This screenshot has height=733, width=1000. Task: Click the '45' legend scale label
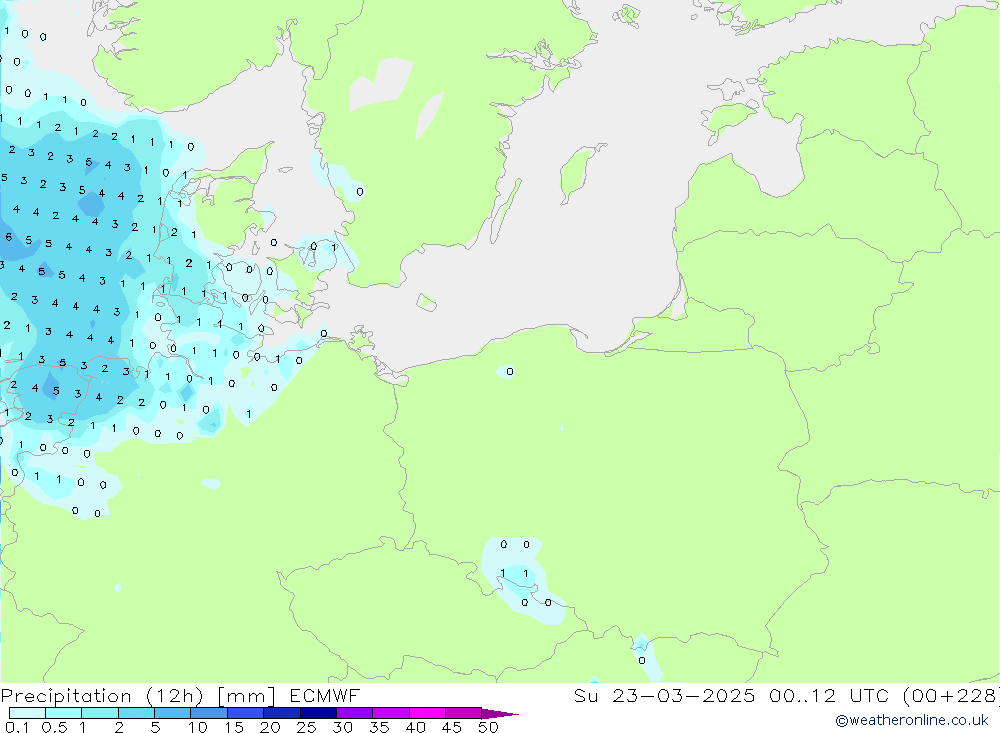452,727
